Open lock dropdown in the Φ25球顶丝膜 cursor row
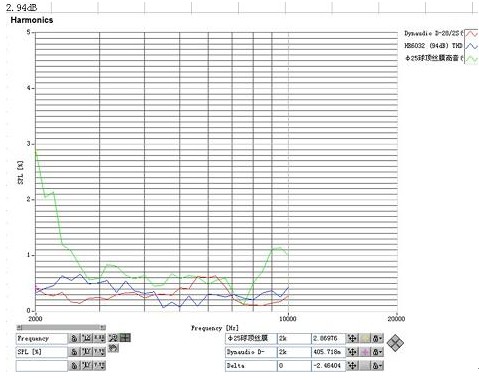Viewport: 479px width, 381px height. [377, 339]
